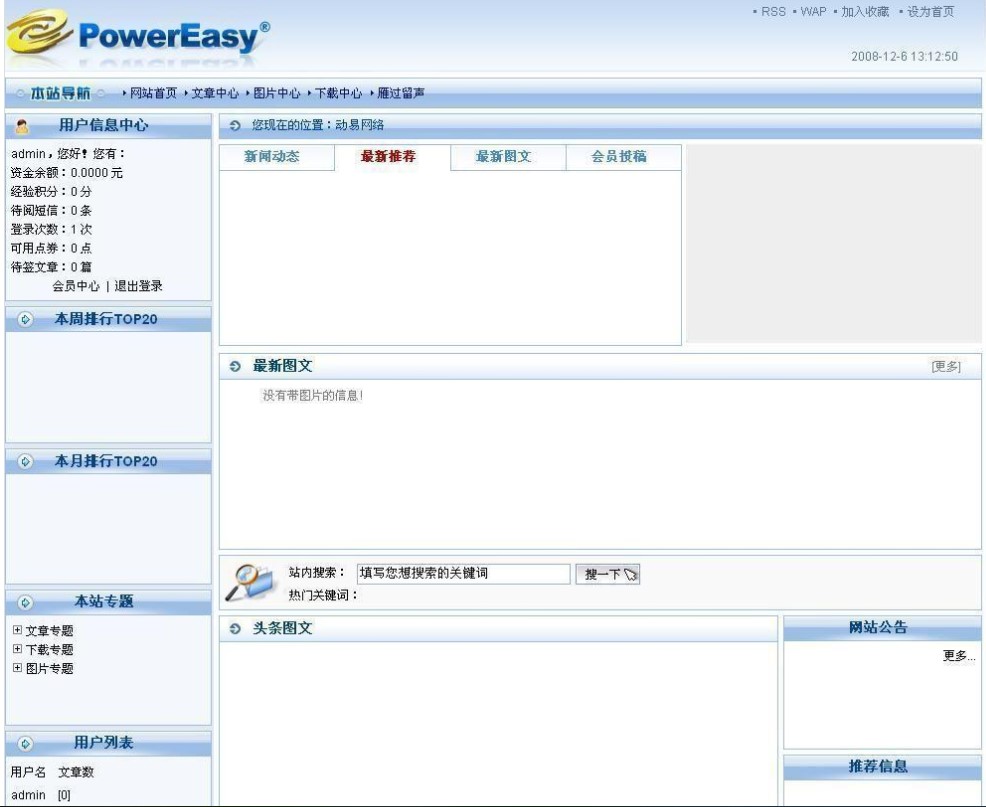
Task: Click the 待签文章：0 篇 text
Action: (51, 267)
